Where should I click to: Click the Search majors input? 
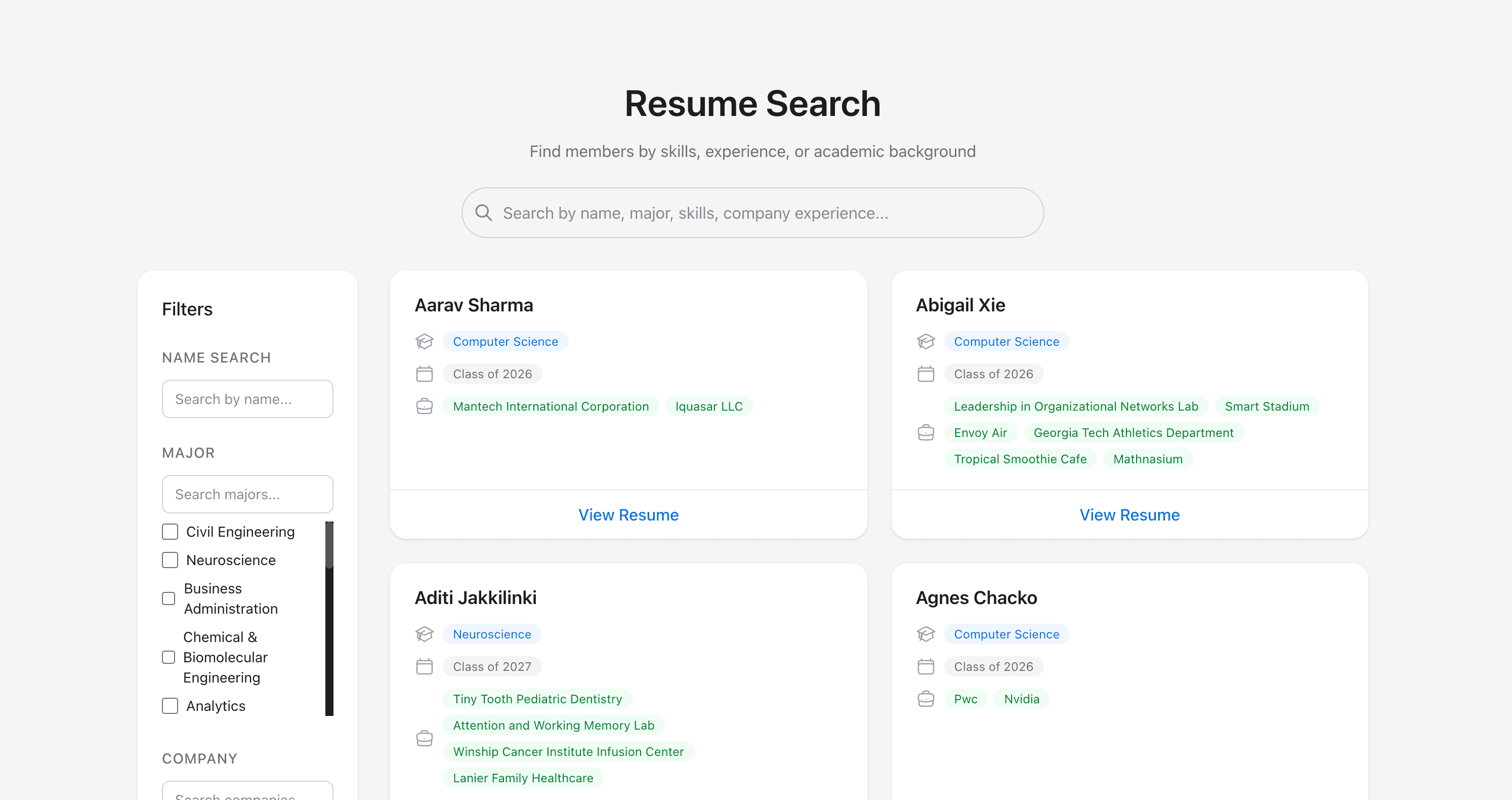(x=247, y=494)
